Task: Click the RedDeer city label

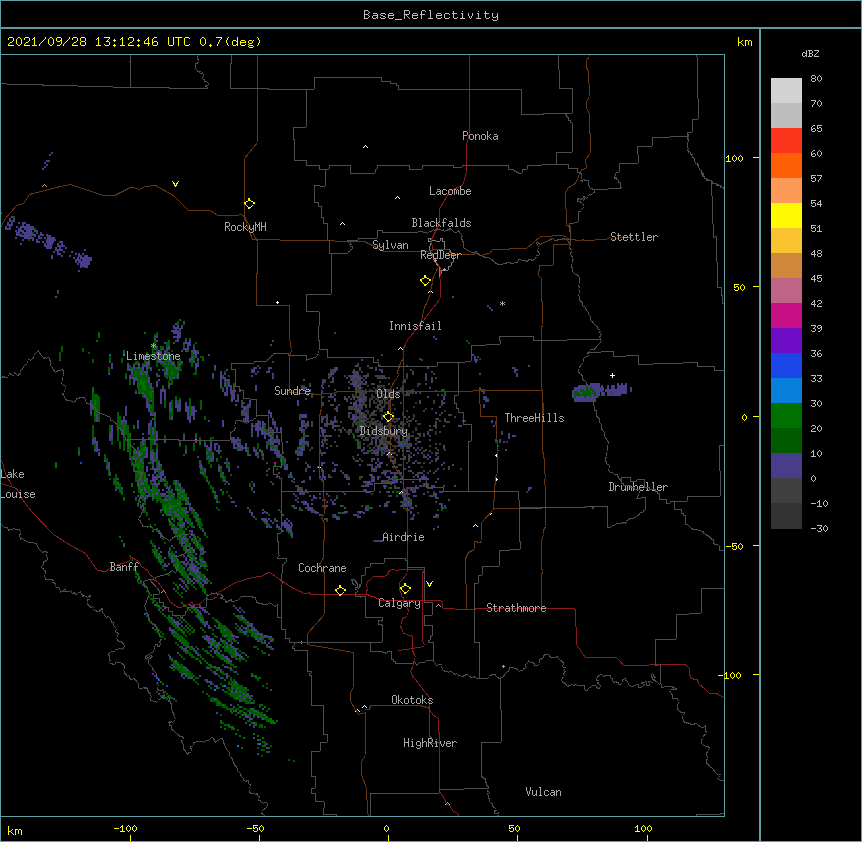Action: click(440, 255)
